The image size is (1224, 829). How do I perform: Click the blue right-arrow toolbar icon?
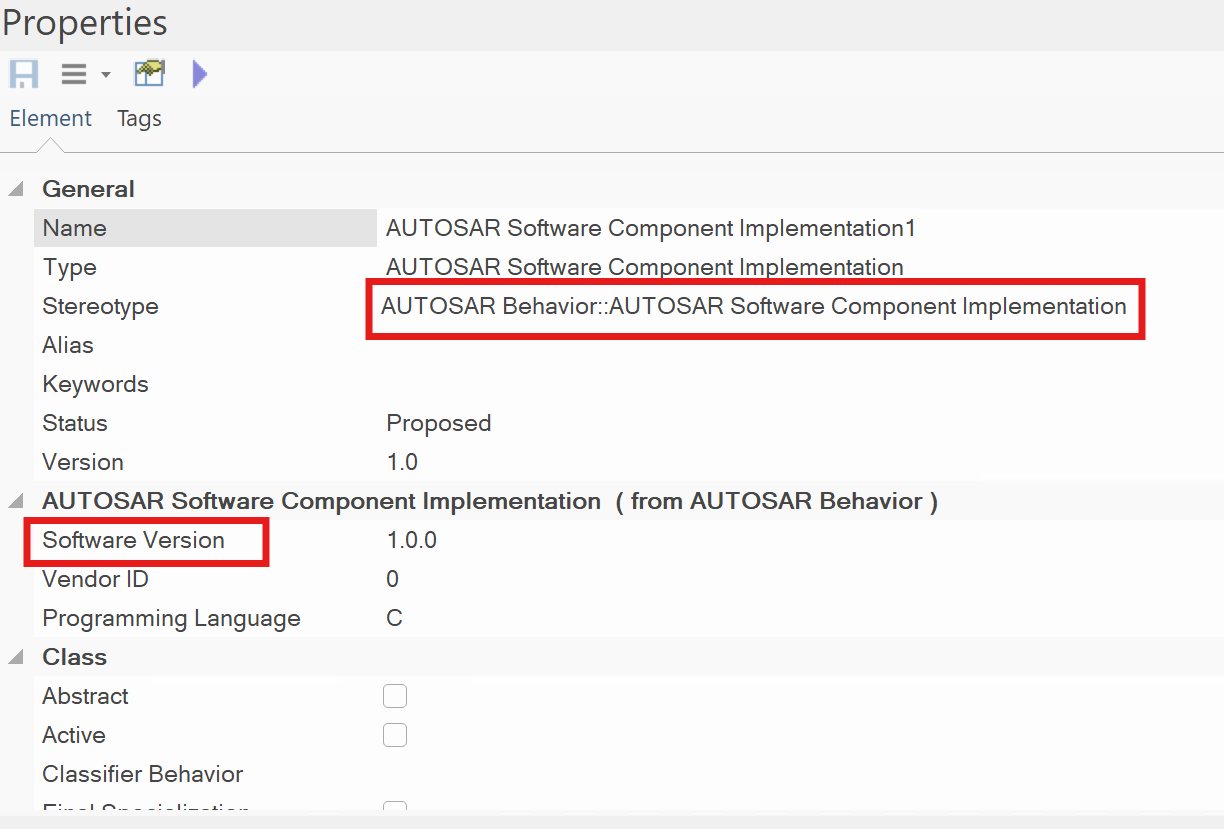(x=199, y=74)
